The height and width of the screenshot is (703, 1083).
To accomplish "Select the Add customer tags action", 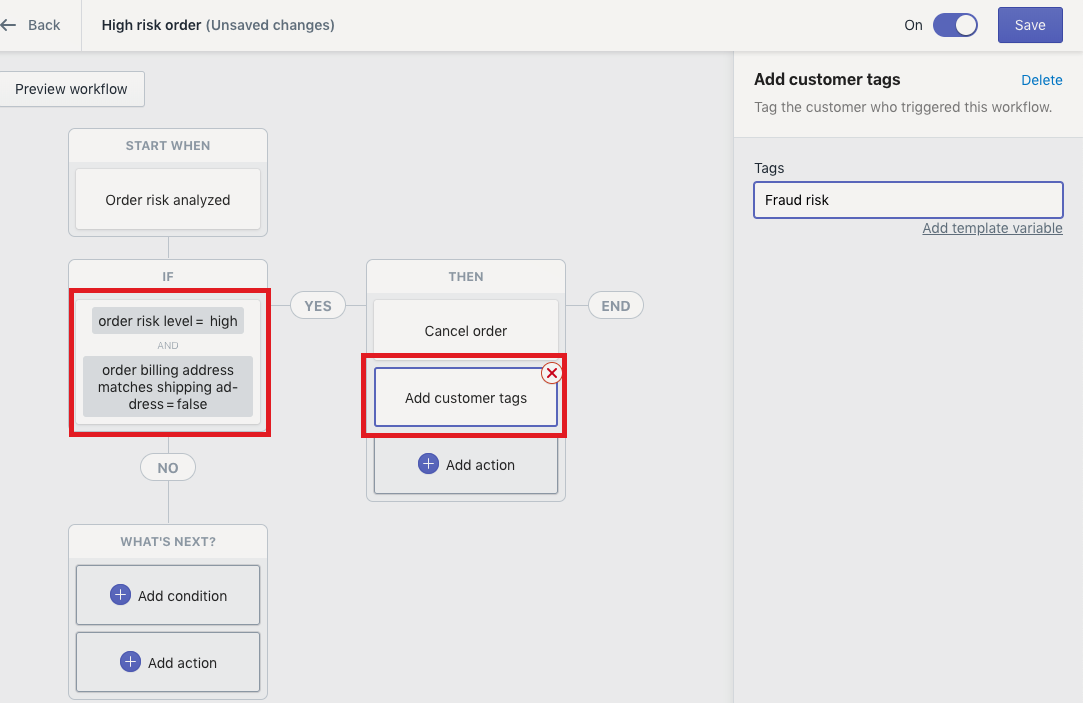I will coord(466,398).
